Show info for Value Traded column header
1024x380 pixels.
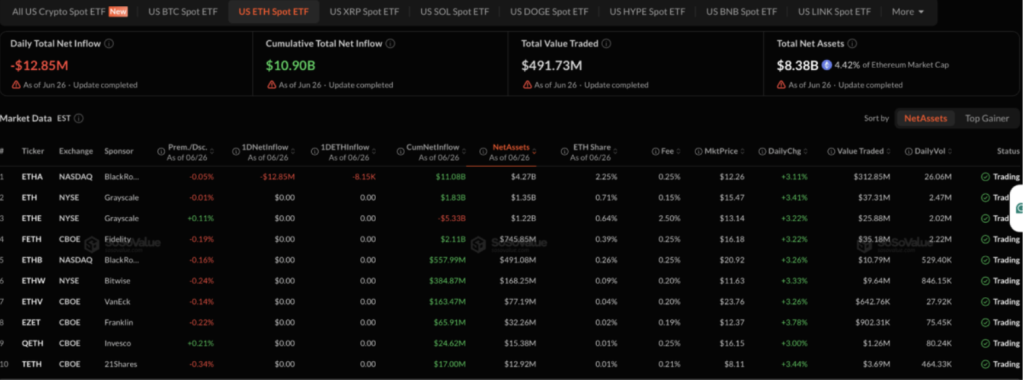831,151
